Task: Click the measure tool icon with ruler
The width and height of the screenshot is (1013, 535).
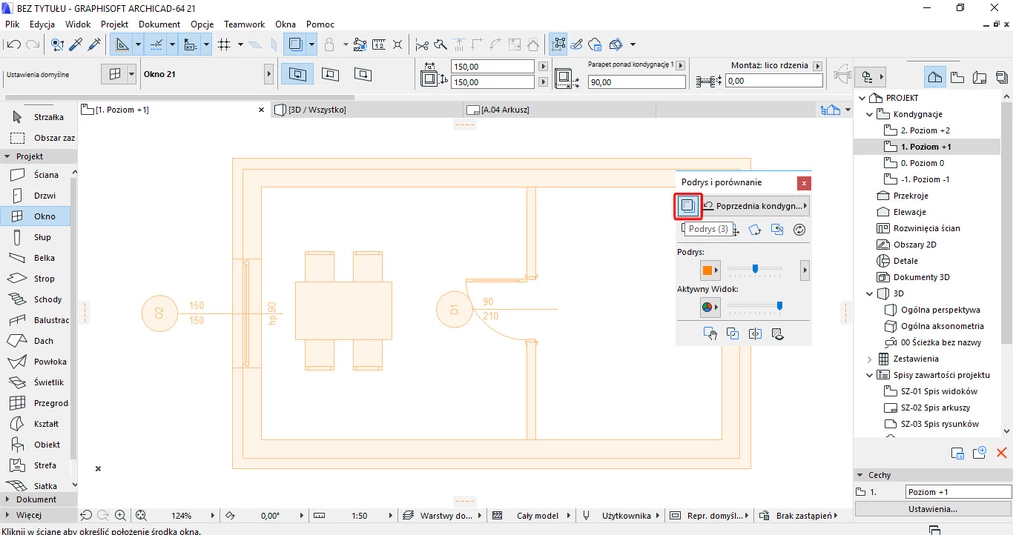Action: 379,45
